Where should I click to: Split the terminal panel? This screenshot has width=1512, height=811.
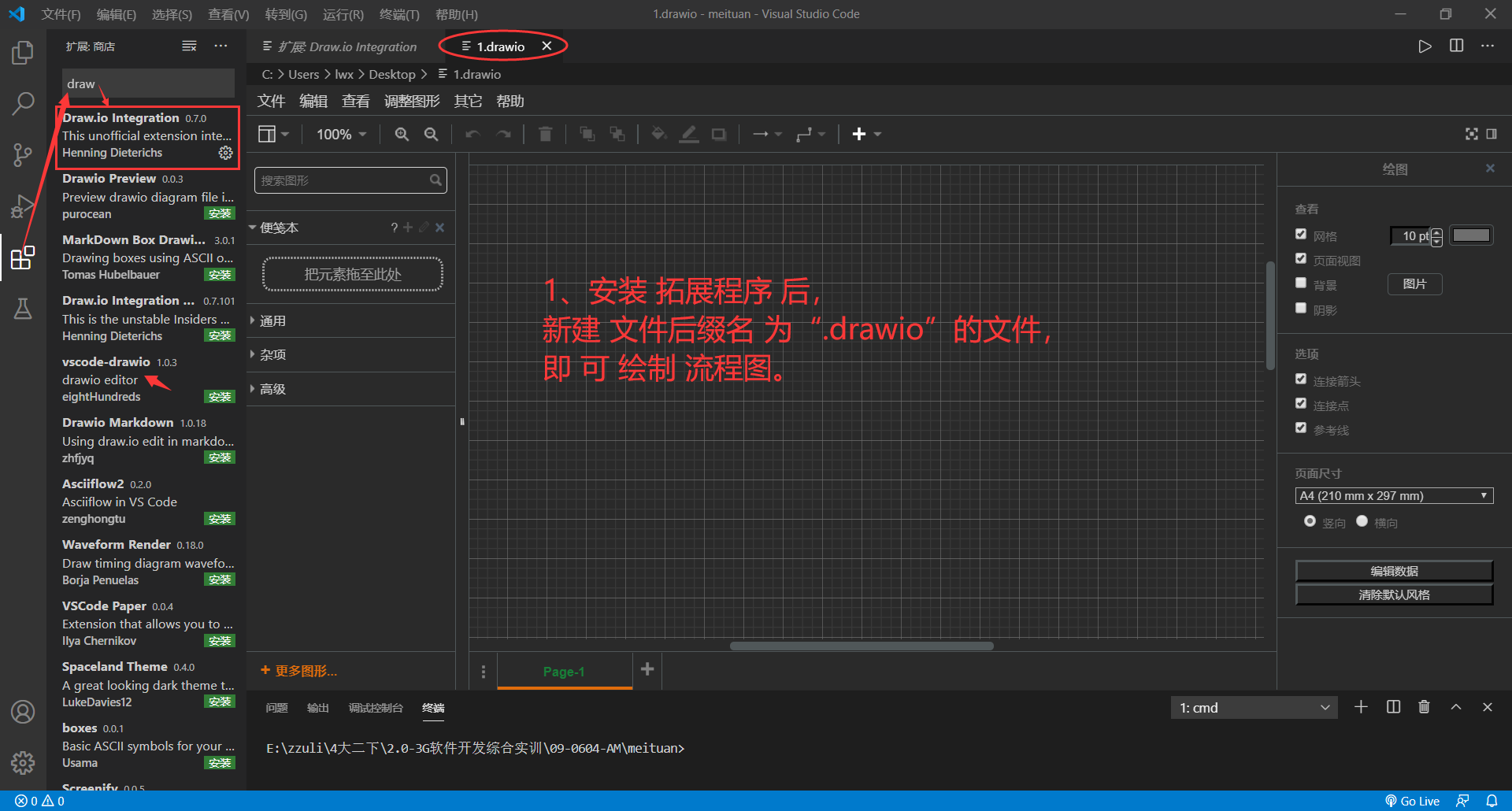coord(1393,707)
